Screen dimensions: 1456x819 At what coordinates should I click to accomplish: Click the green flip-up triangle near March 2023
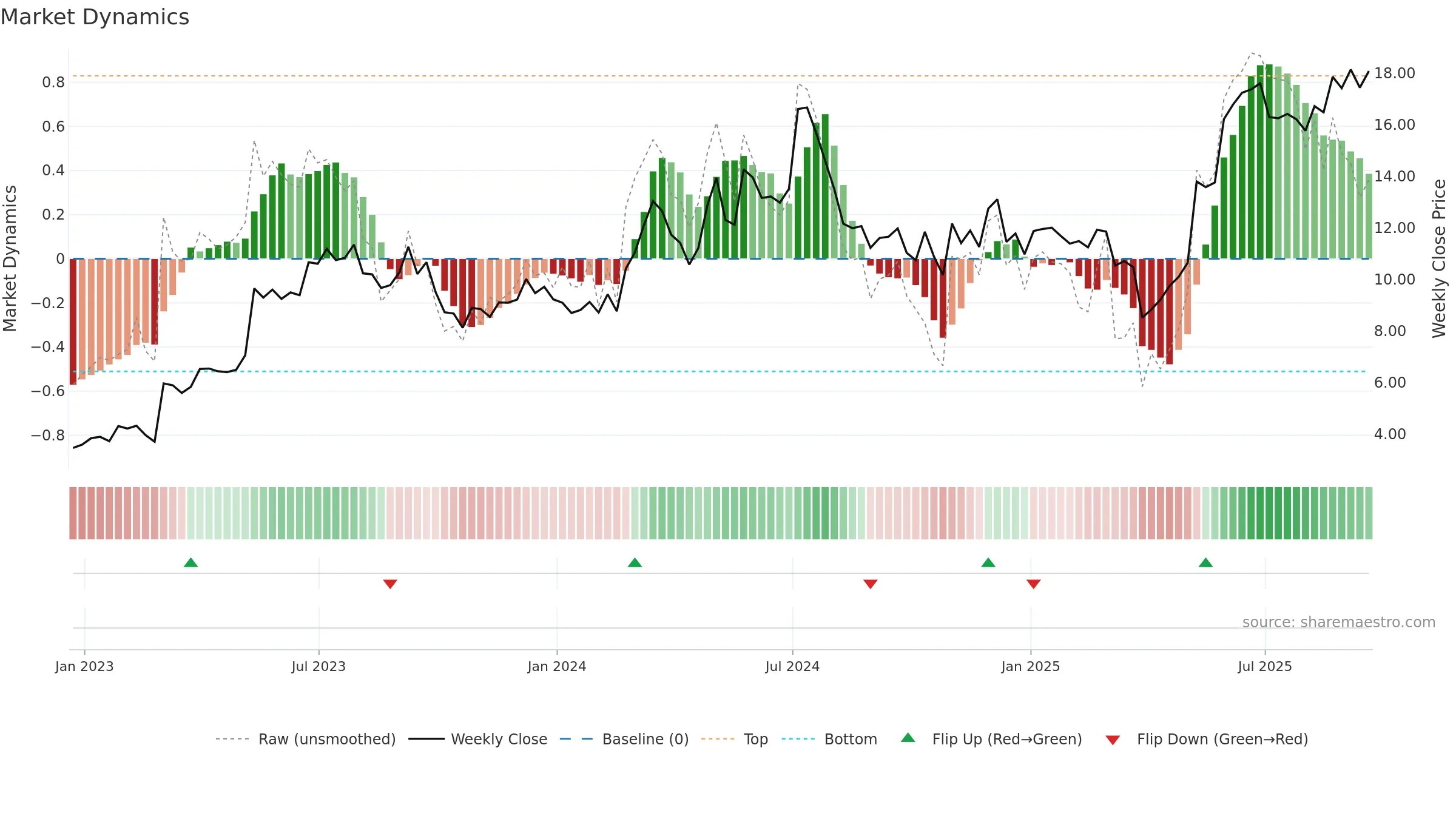click(x=190, y=562)
